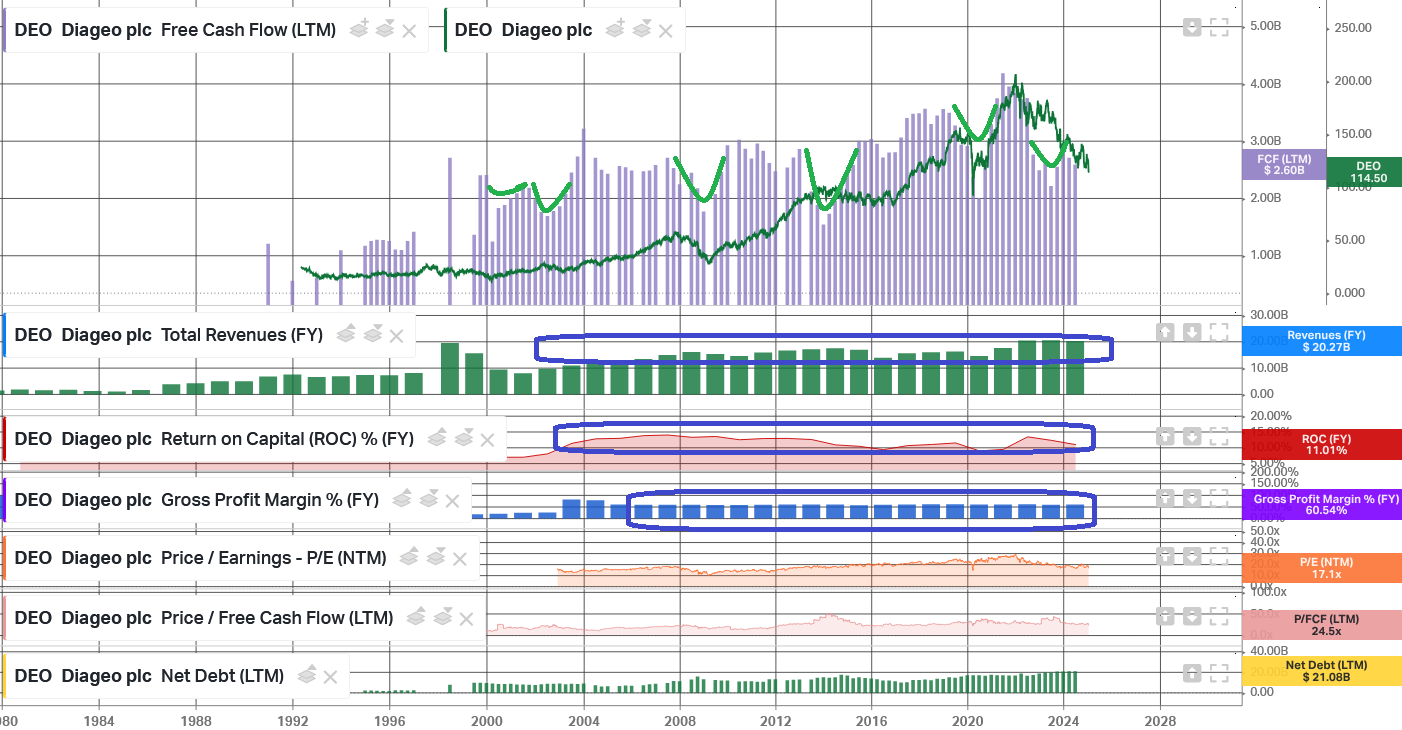Select the Net Debt (LTM) legend label

(149, 676)
